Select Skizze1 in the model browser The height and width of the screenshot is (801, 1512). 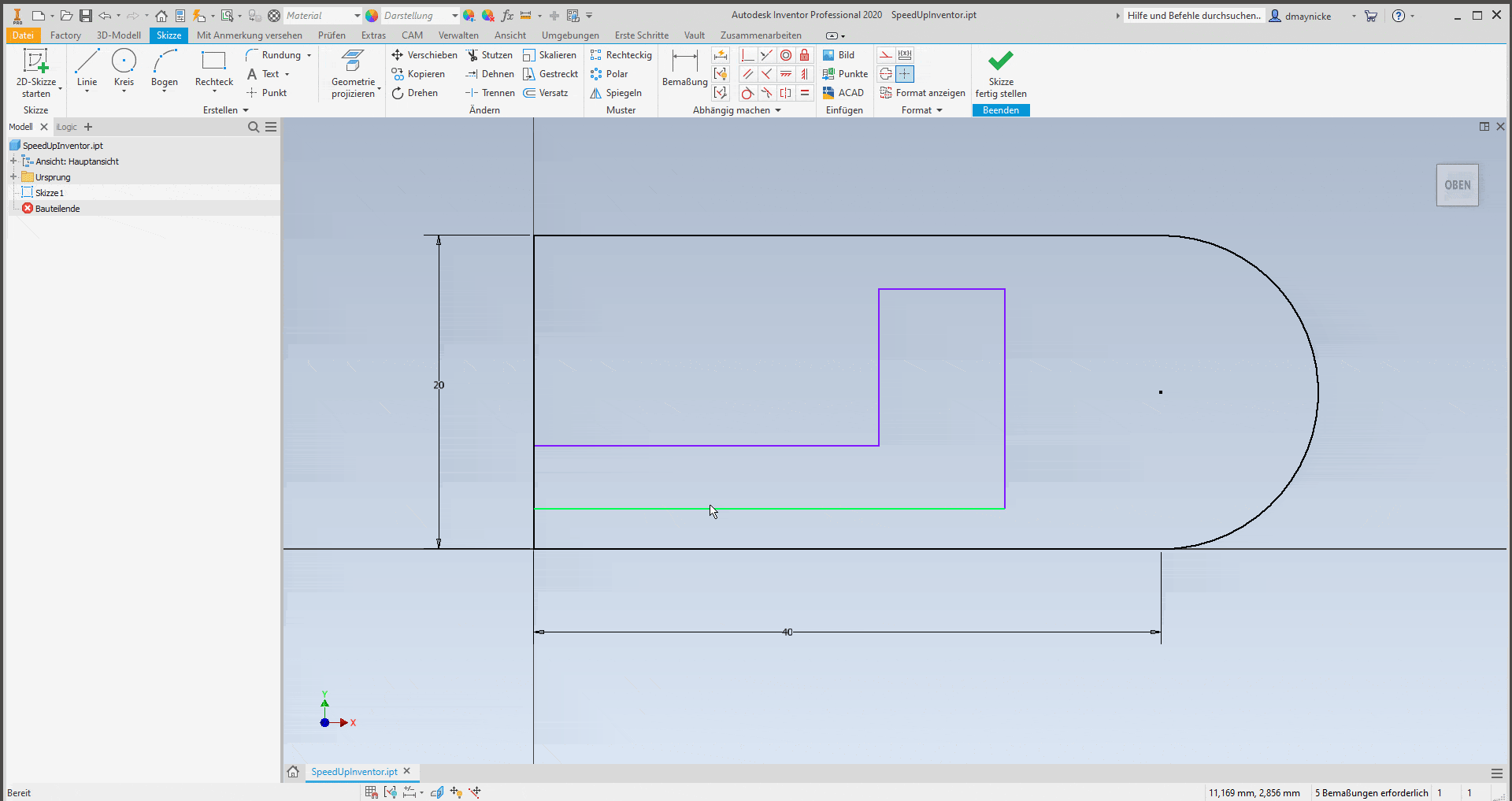pos(49,192)
